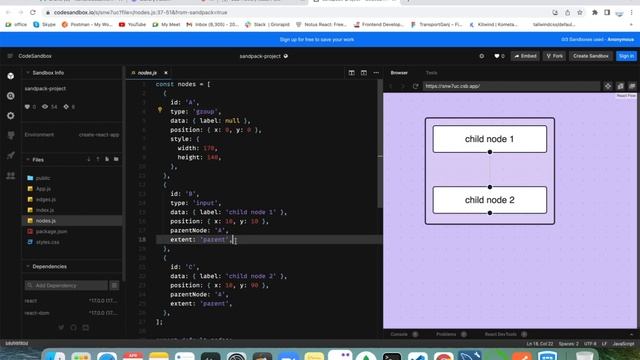Click the preview URL address field

click(x=511, y=86)
